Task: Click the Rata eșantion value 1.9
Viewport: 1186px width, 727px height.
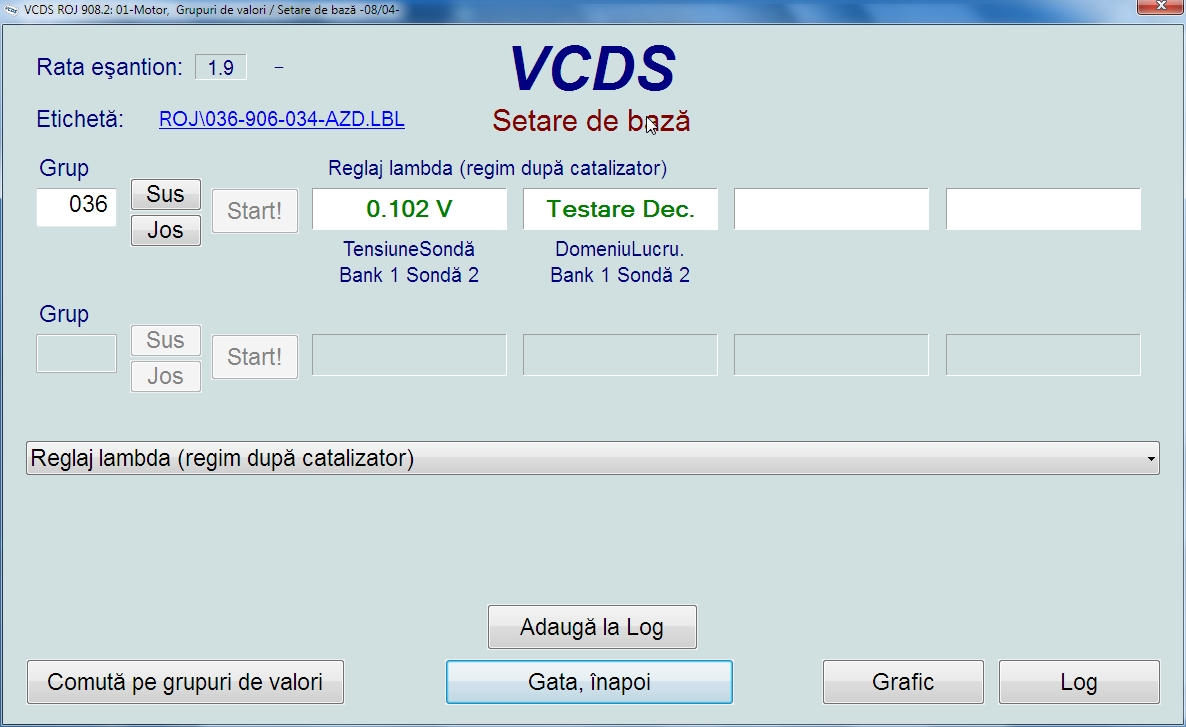Action: [221, 67]
